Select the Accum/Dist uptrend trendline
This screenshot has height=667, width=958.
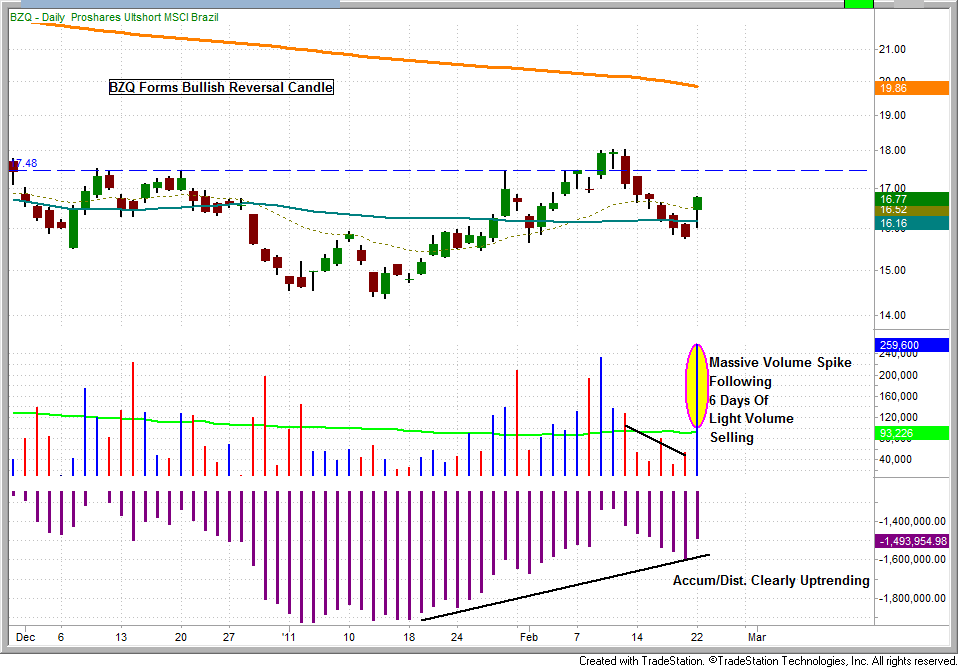click(565, 585)
